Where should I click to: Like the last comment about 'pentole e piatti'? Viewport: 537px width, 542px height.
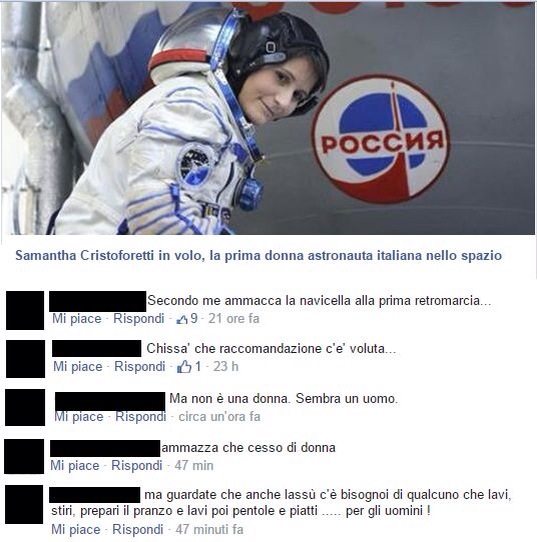pos(76,530)
